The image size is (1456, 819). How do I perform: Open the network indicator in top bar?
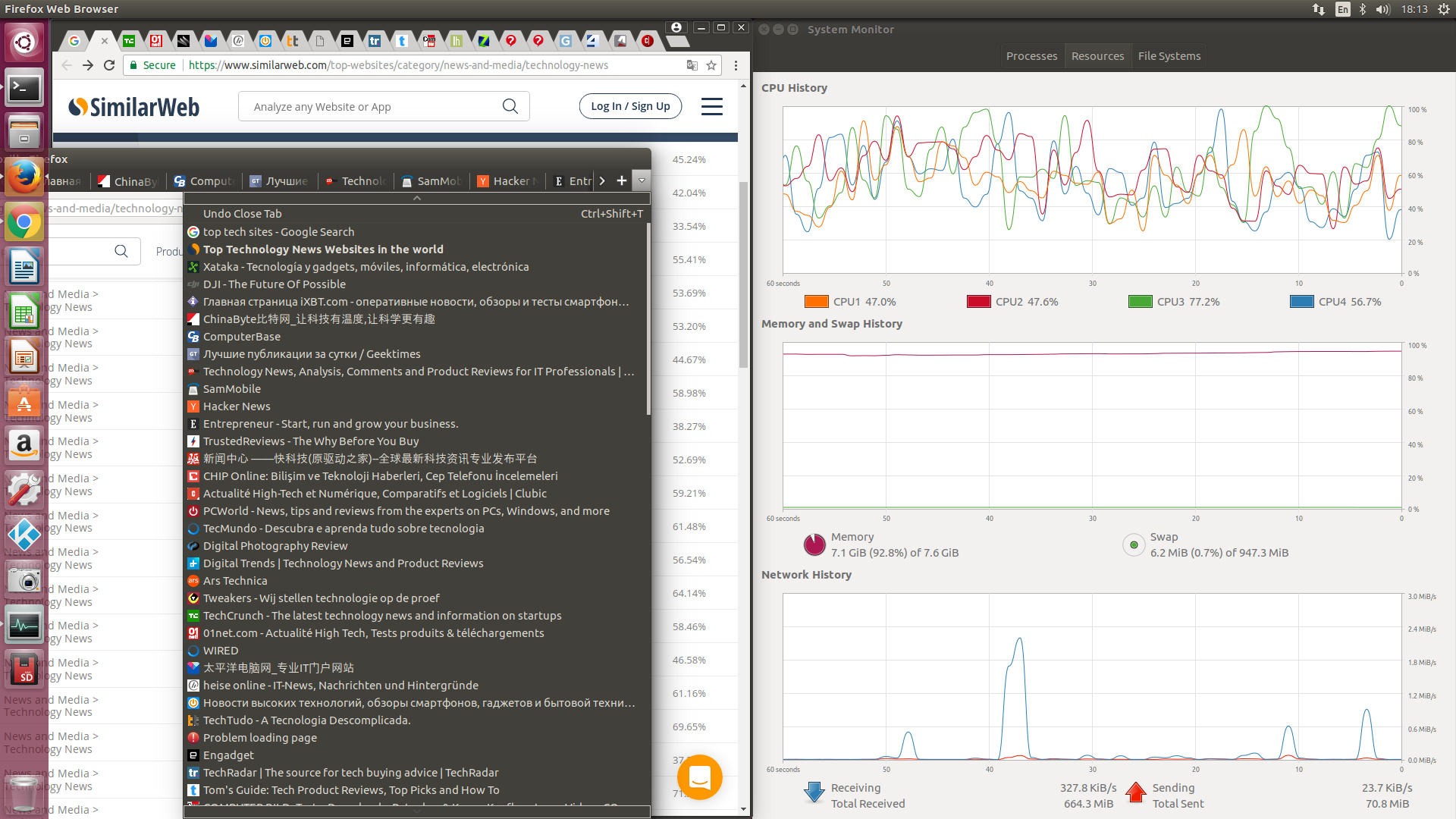(x=1319, y=9)
